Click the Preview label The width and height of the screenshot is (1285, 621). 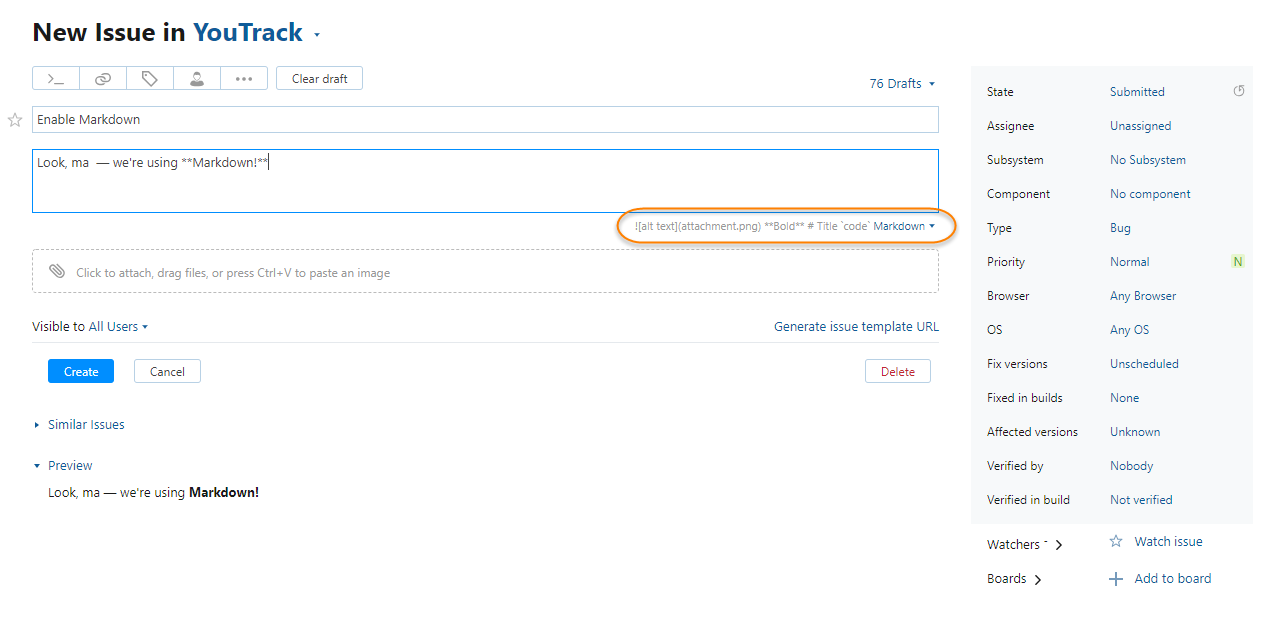click(x=70, y=466)
